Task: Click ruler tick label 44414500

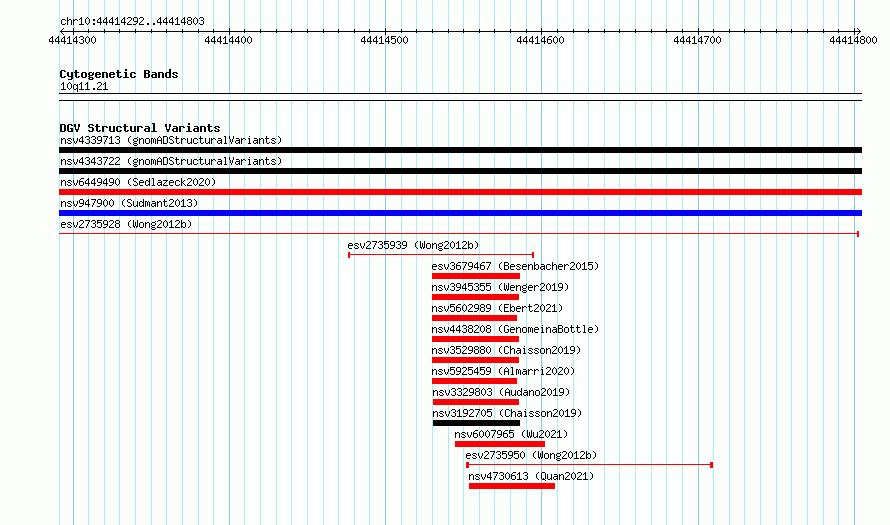Action: [x=385, y=40]
